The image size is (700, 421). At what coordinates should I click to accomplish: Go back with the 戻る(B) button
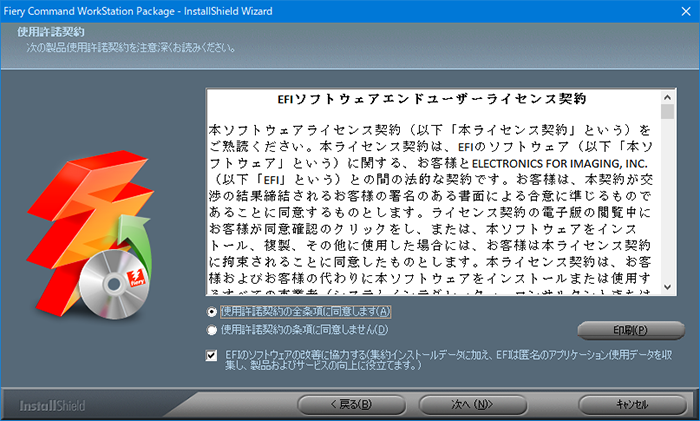point(352,404)
